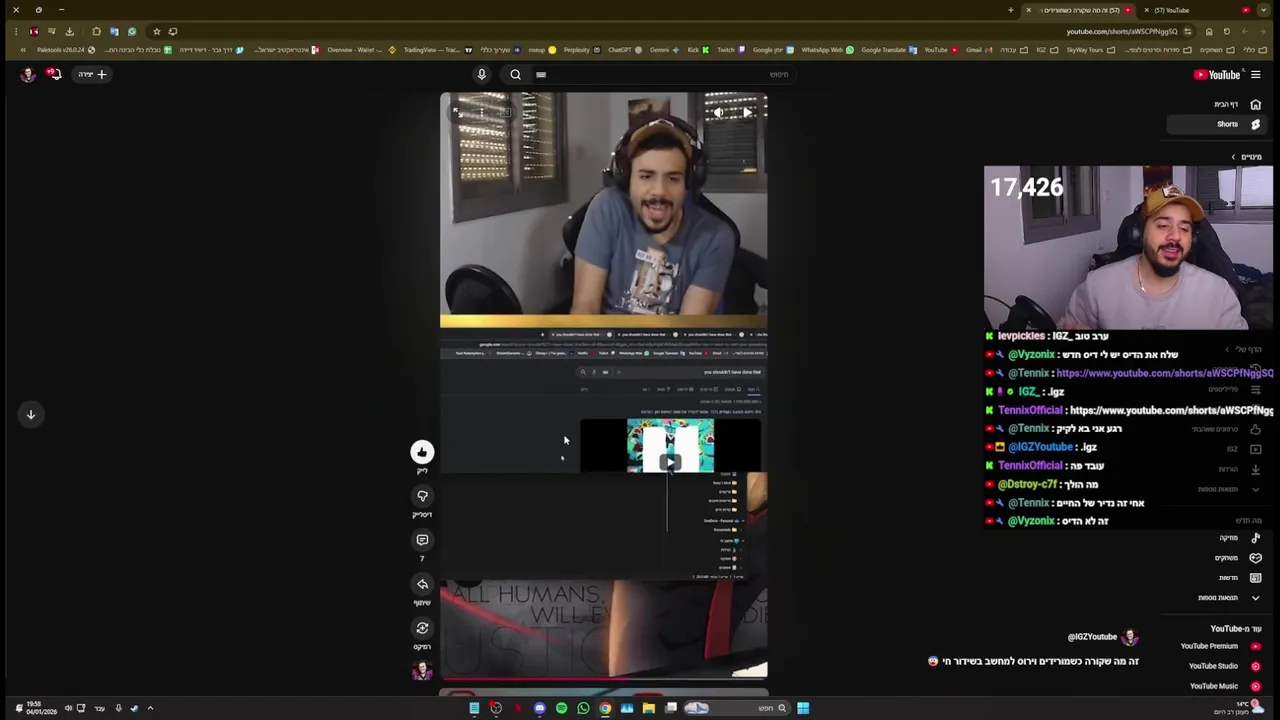Open WhatsApp from the taskbar
The image size is (1280, 720).
[x=583, y=708]
